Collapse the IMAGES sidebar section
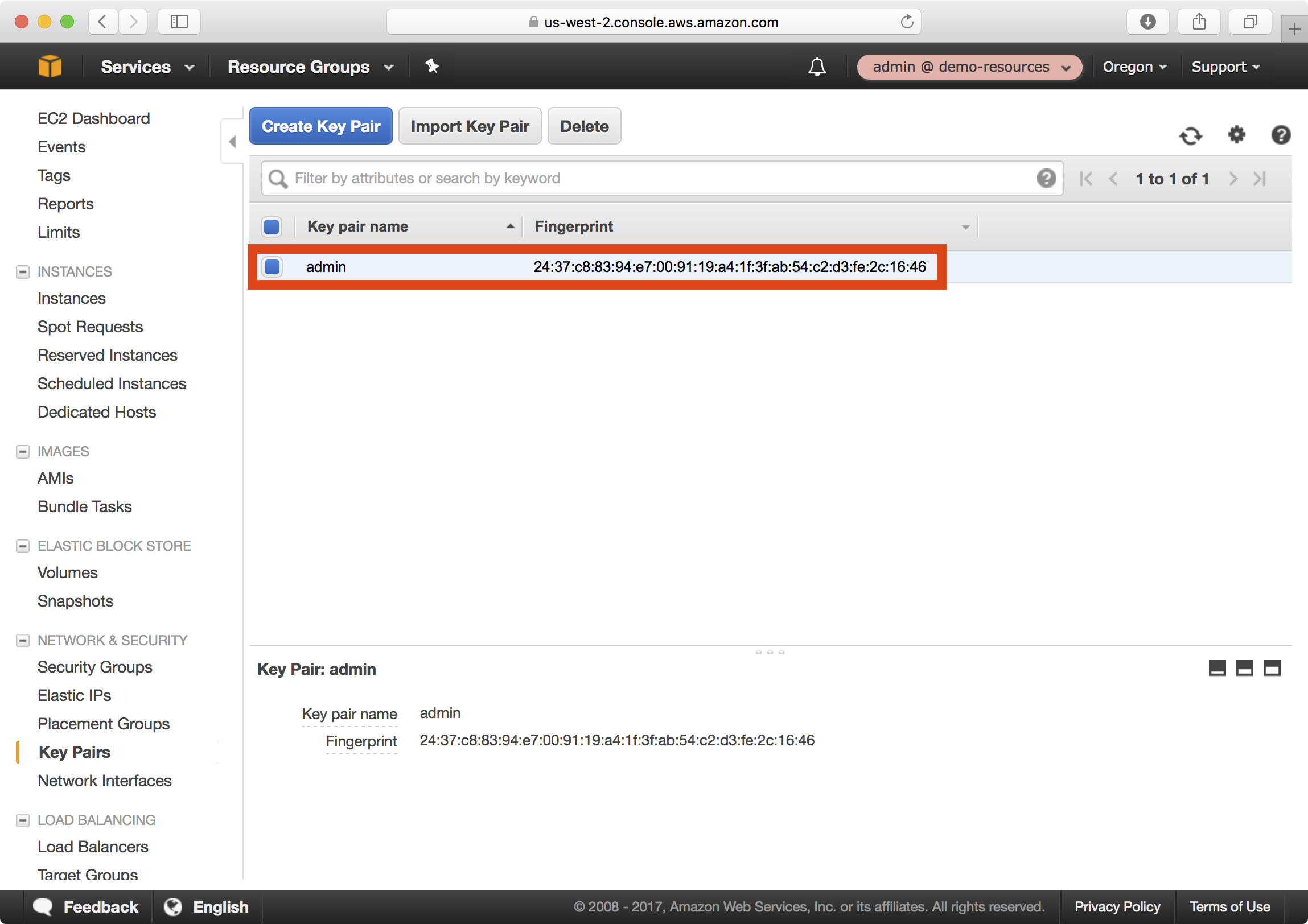 [22, 451]
